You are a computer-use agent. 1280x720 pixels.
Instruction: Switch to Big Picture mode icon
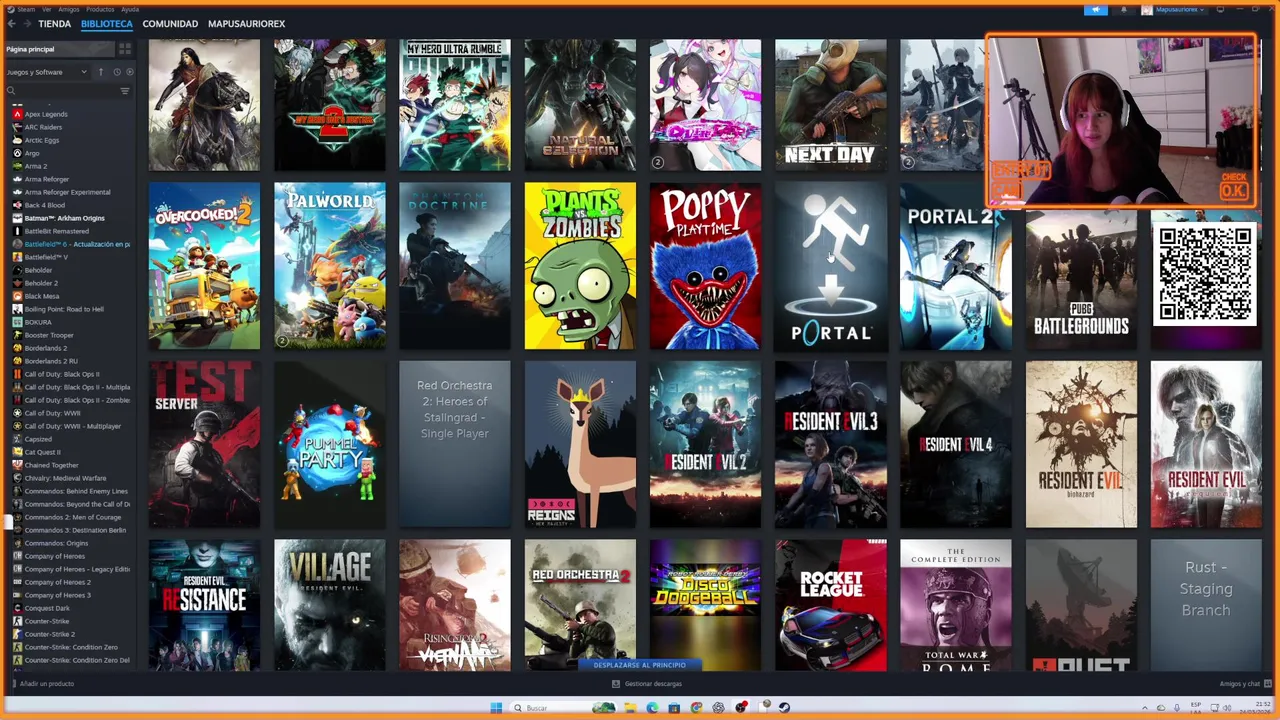pyautogui.click(x=1221, y=9)
